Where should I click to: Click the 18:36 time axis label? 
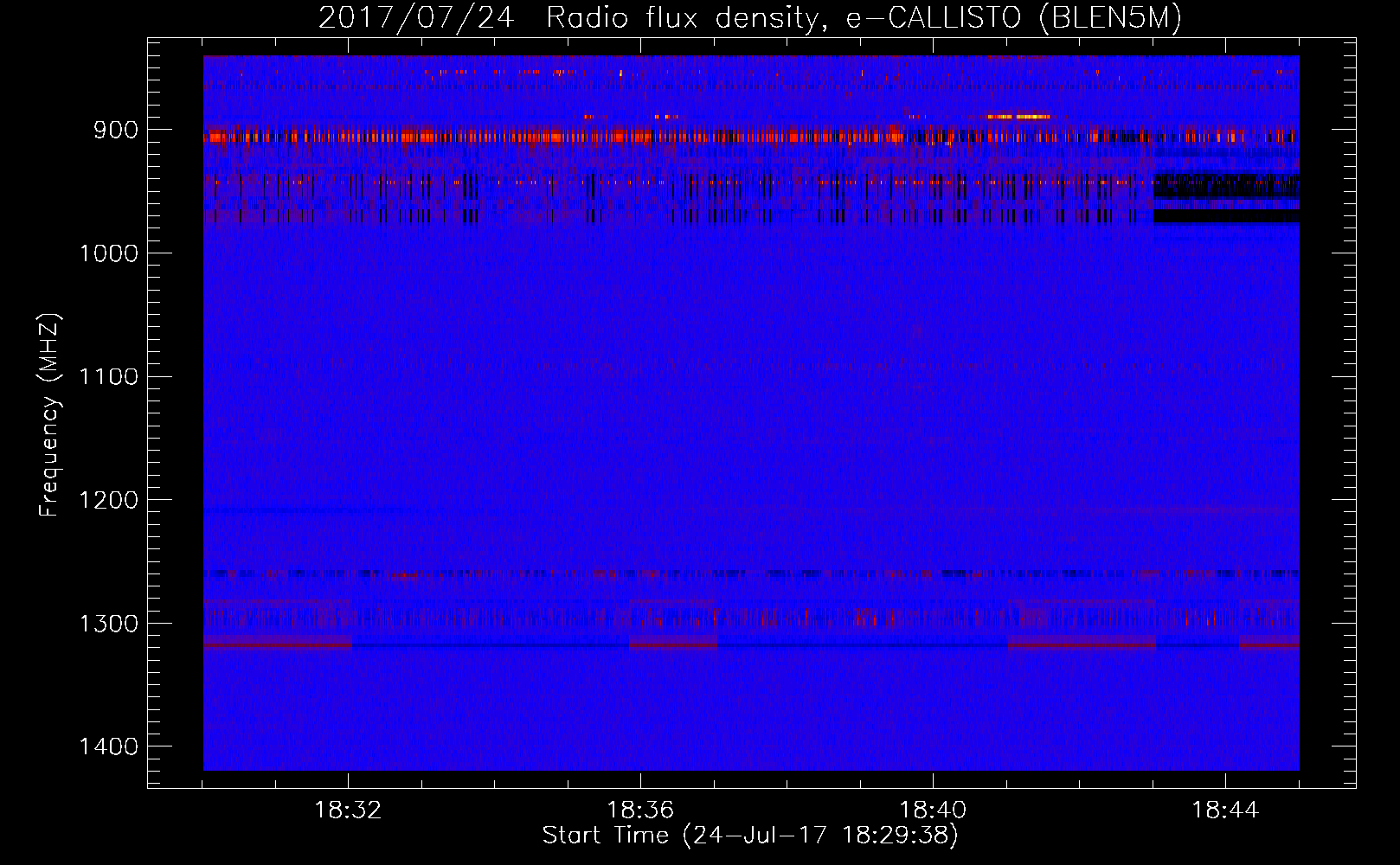(x=640, y=811)
